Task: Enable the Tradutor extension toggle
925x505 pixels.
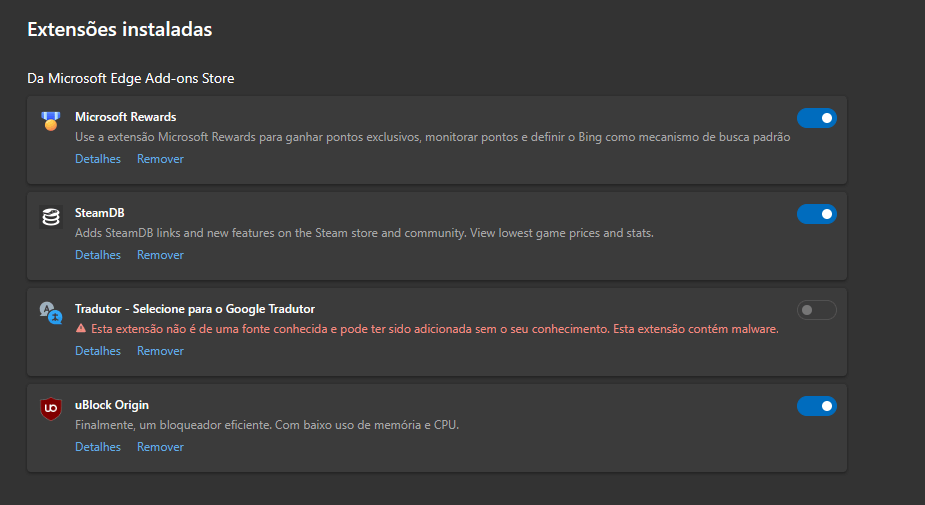Action: coord(816,310)
